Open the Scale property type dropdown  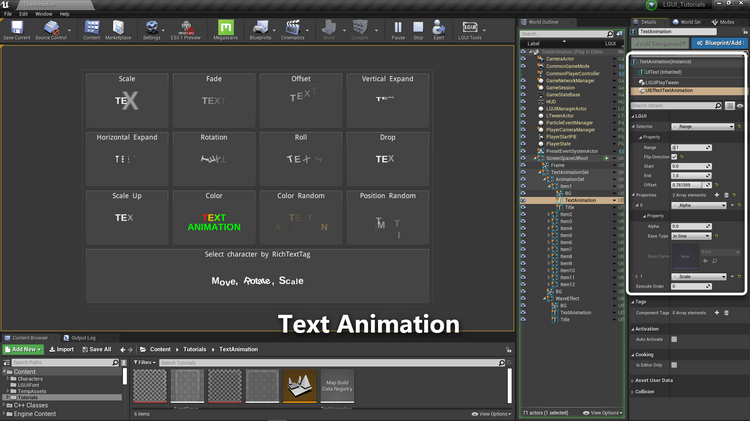click(x=699, y=277)
